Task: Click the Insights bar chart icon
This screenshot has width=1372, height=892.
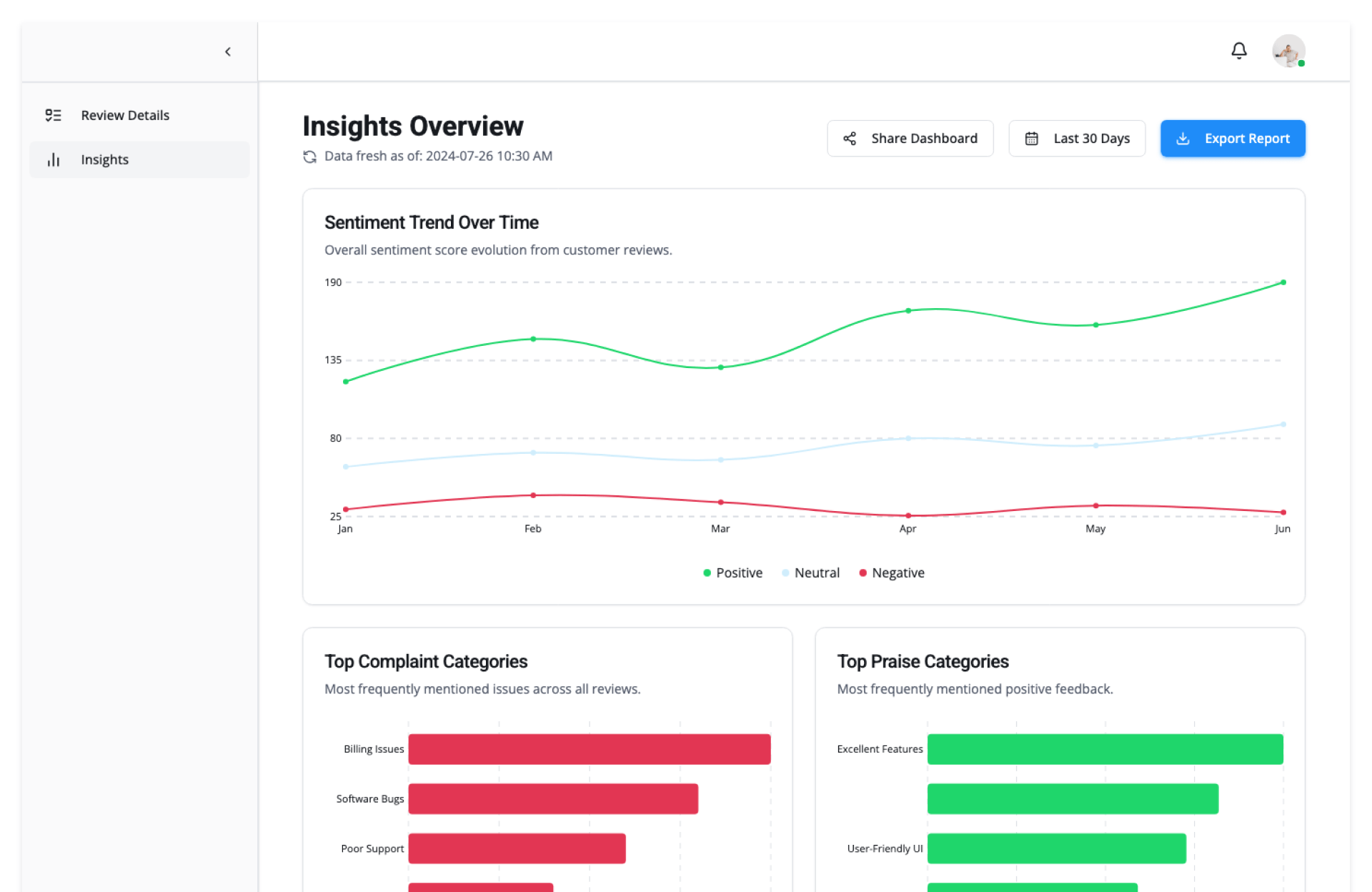Action: (54, 159)
